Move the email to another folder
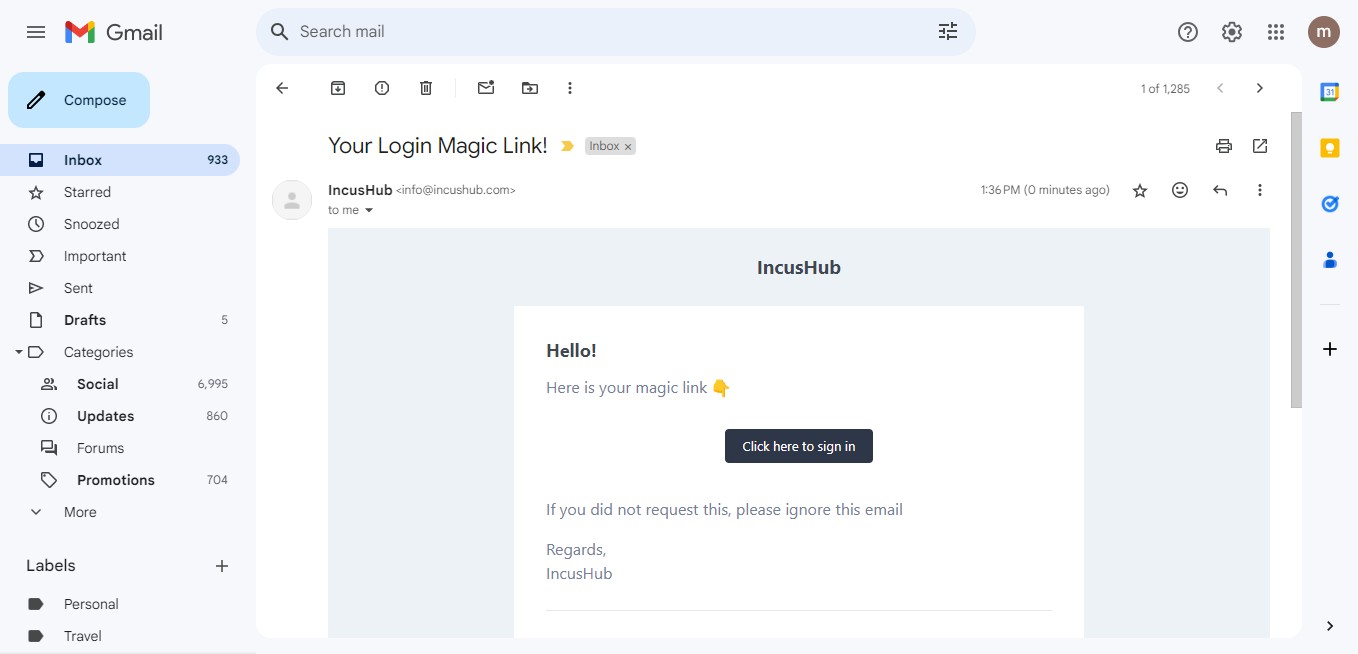 click(529, 88)
